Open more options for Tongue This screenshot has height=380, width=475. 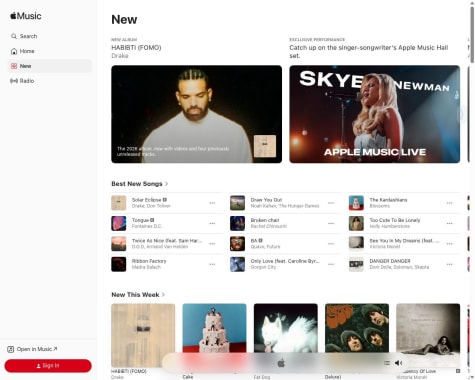[x=212, y=223]
